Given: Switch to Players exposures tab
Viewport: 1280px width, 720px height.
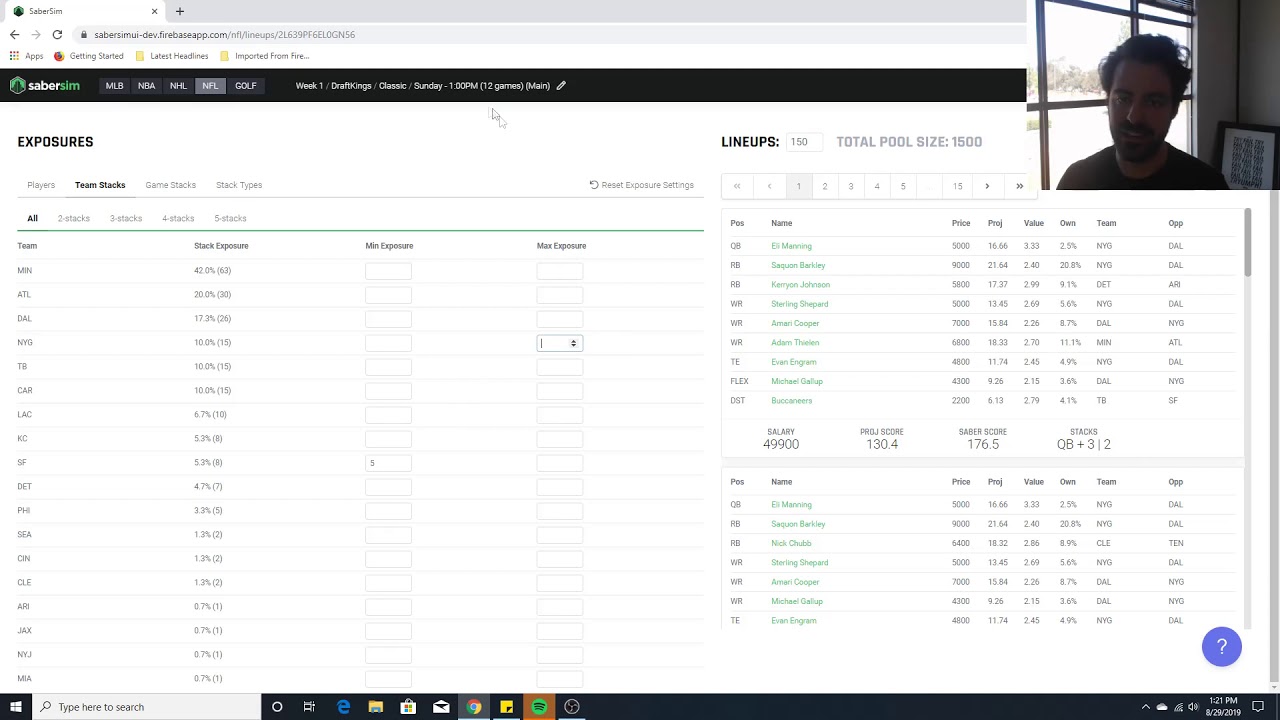Looking at the screenshot, I should 41,185.
